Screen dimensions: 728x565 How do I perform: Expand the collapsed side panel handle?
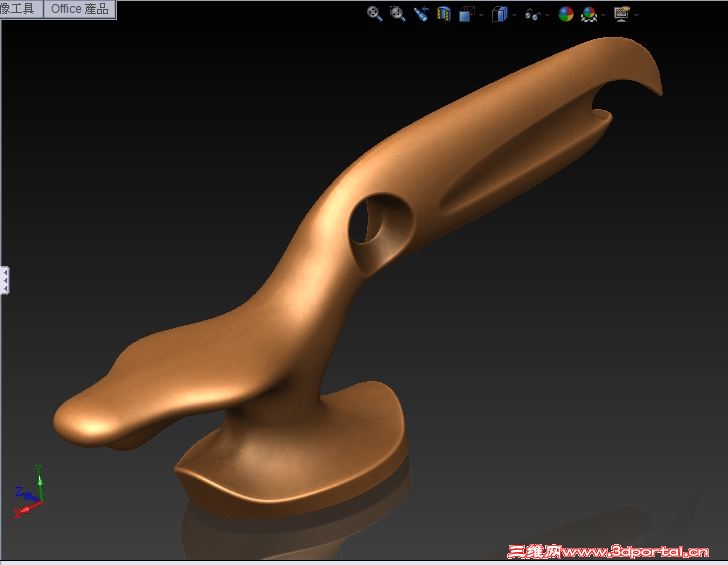(5, 280)
